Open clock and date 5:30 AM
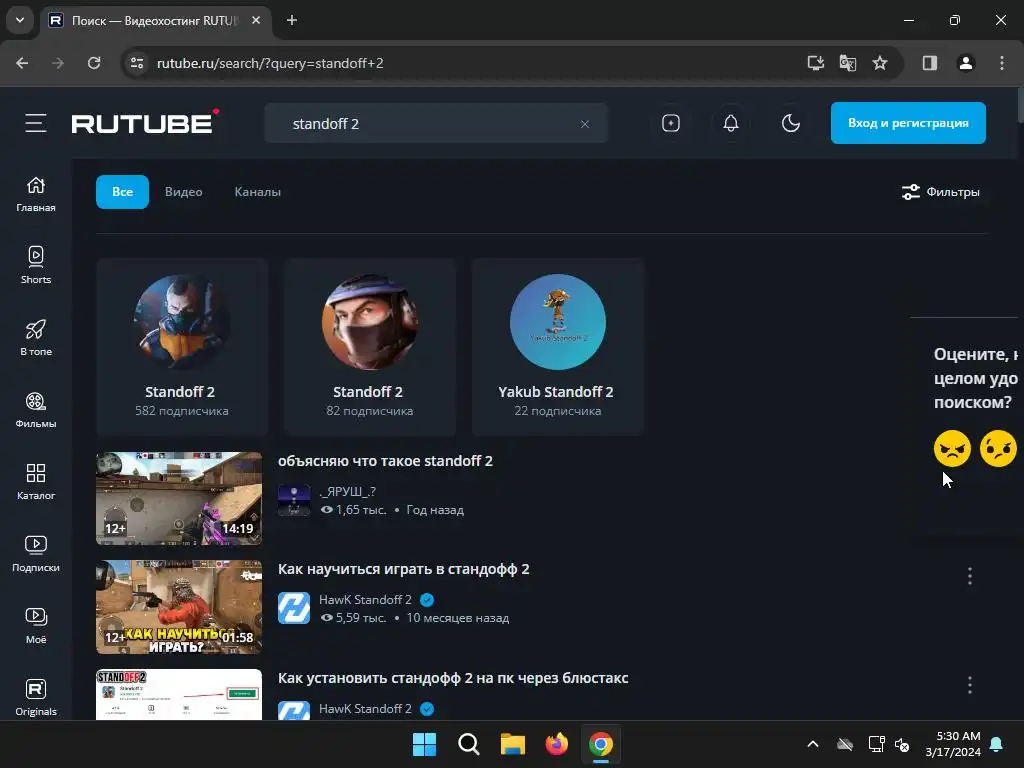This screenshot has height=768, width=1024. (x=953, y=744)
